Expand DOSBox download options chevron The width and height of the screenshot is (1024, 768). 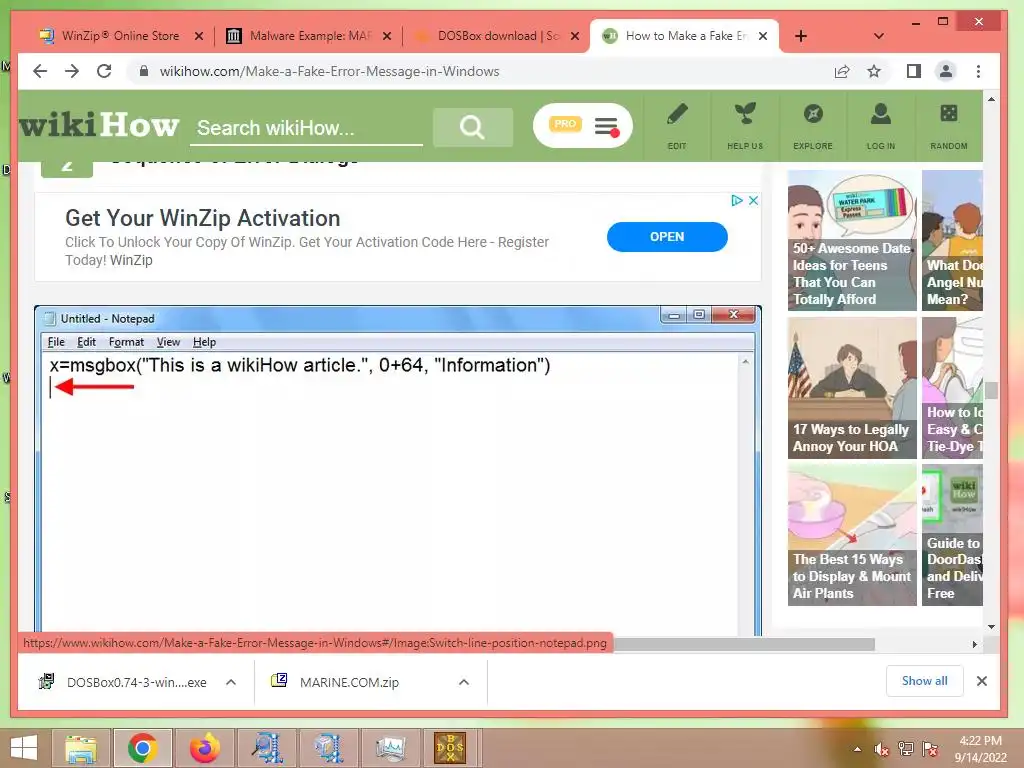click(x=231, y=682)
